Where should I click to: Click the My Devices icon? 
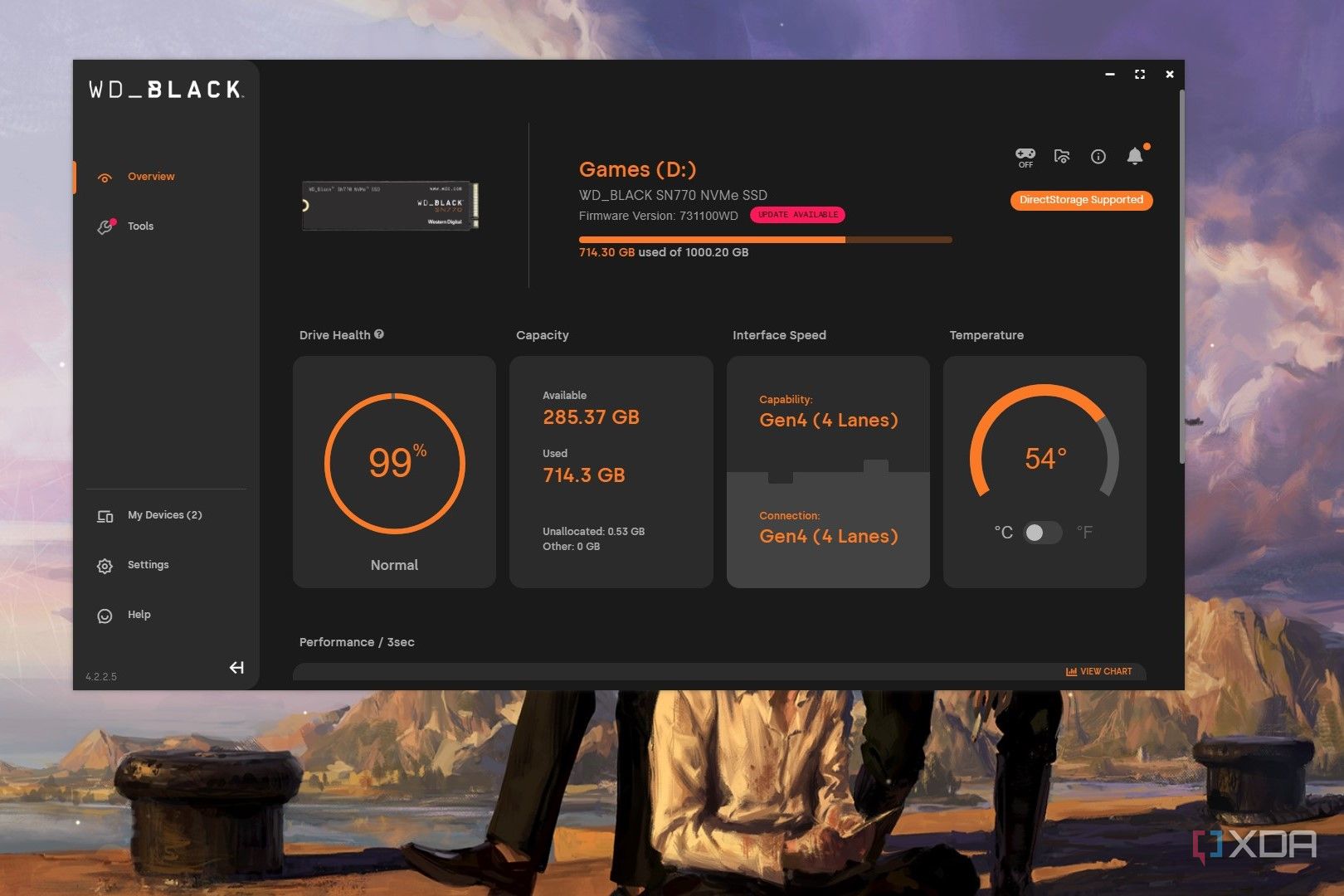(105, 516)
